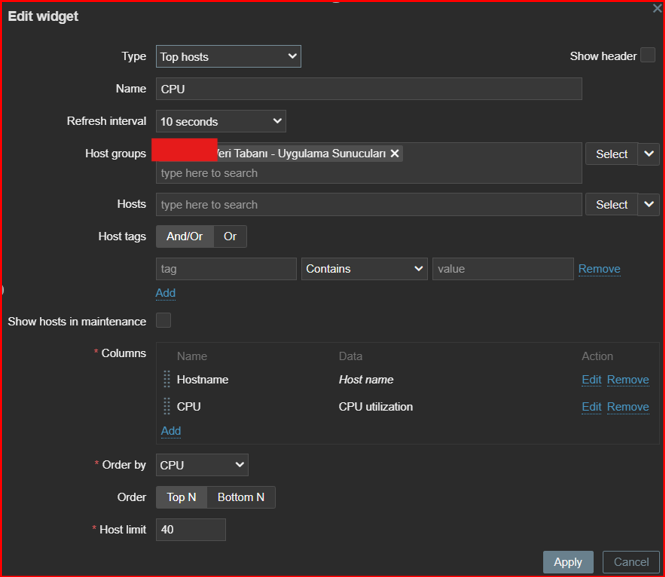Remove the Uygulama Sunucuları host group tag
Viewport: 665px width, 577px height.
(x=394, y=153)
